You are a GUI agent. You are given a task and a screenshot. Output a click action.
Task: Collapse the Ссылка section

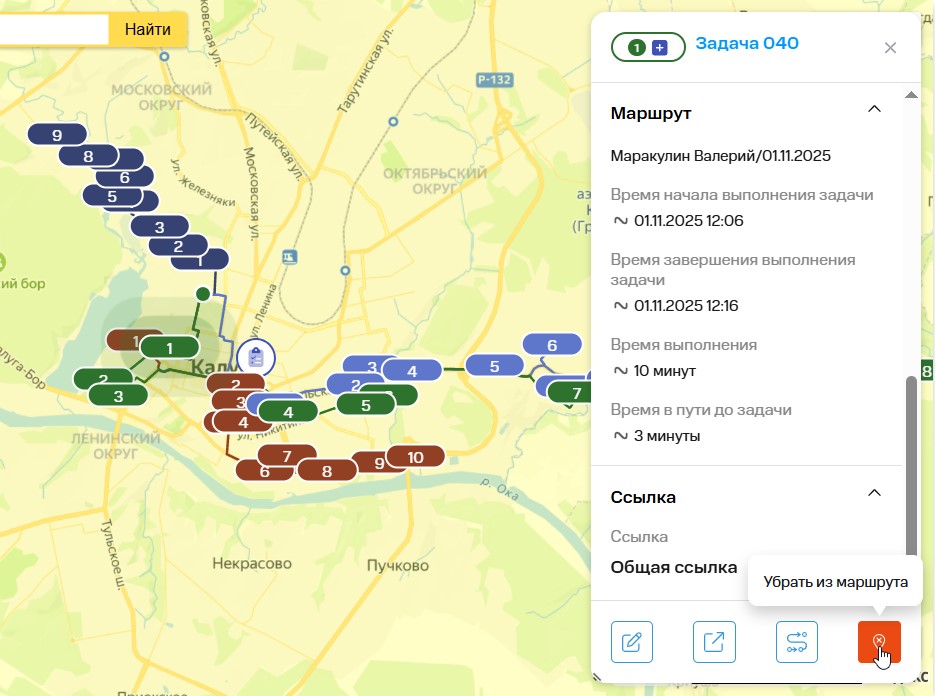pos(873,493)
